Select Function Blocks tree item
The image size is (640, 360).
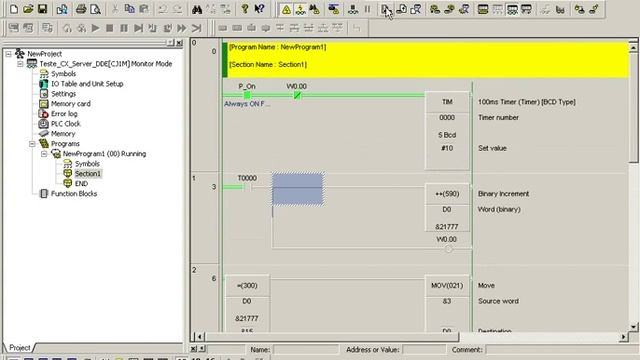point(73,194)
